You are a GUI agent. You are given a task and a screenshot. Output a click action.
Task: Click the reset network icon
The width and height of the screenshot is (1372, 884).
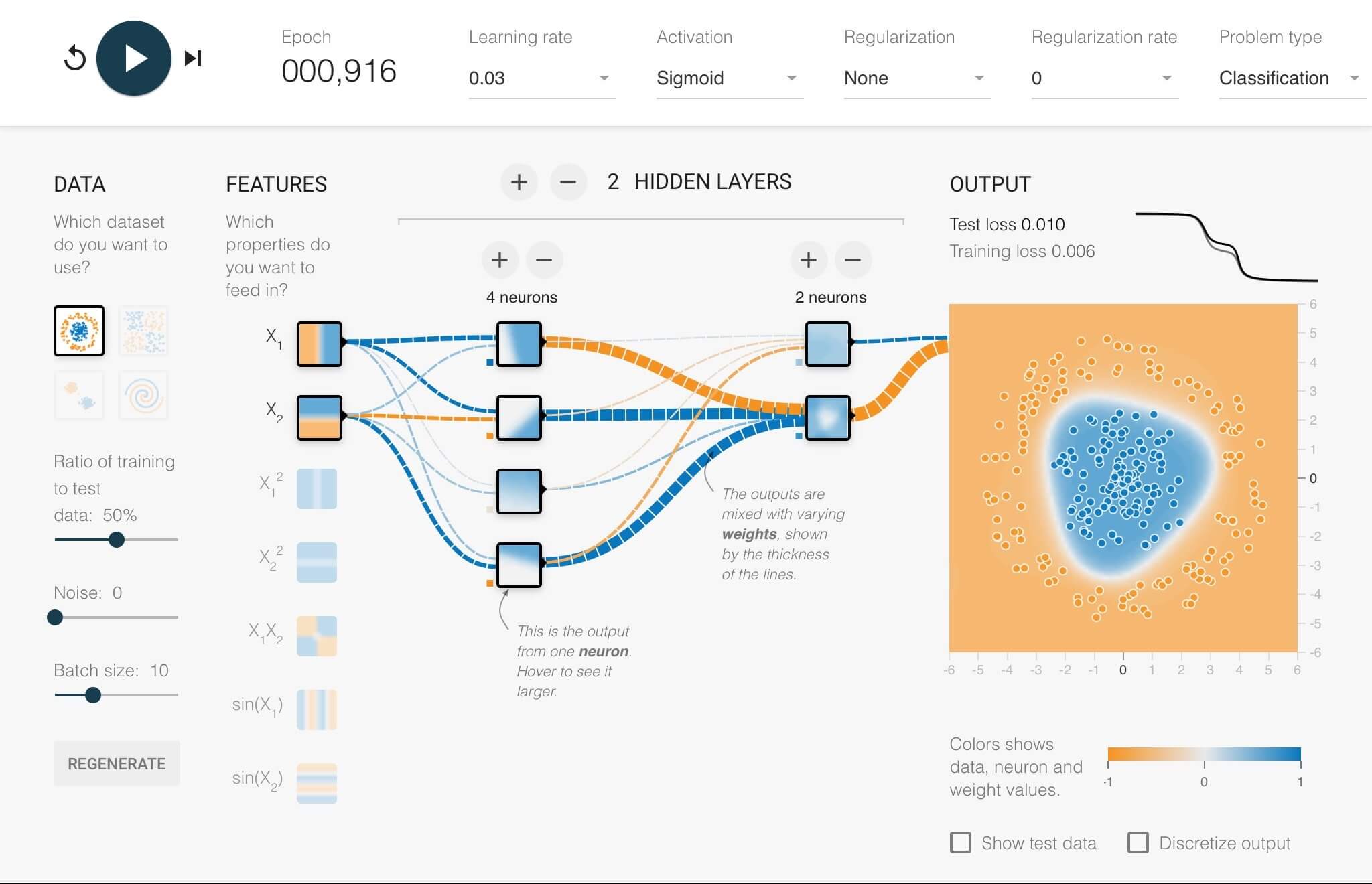[x=75, y=58]
